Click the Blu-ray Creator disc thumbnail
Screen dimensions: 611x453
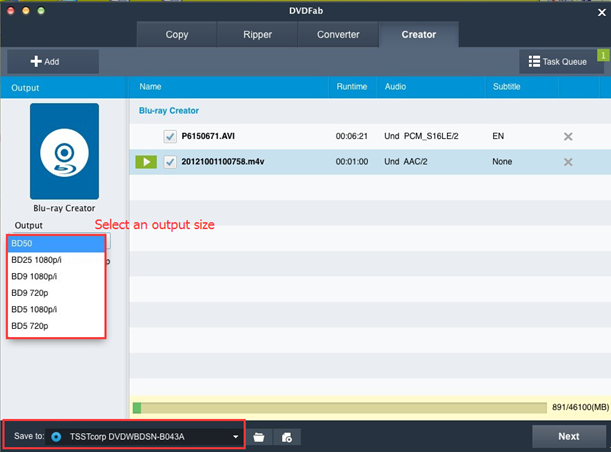click(x=64, y=151)
